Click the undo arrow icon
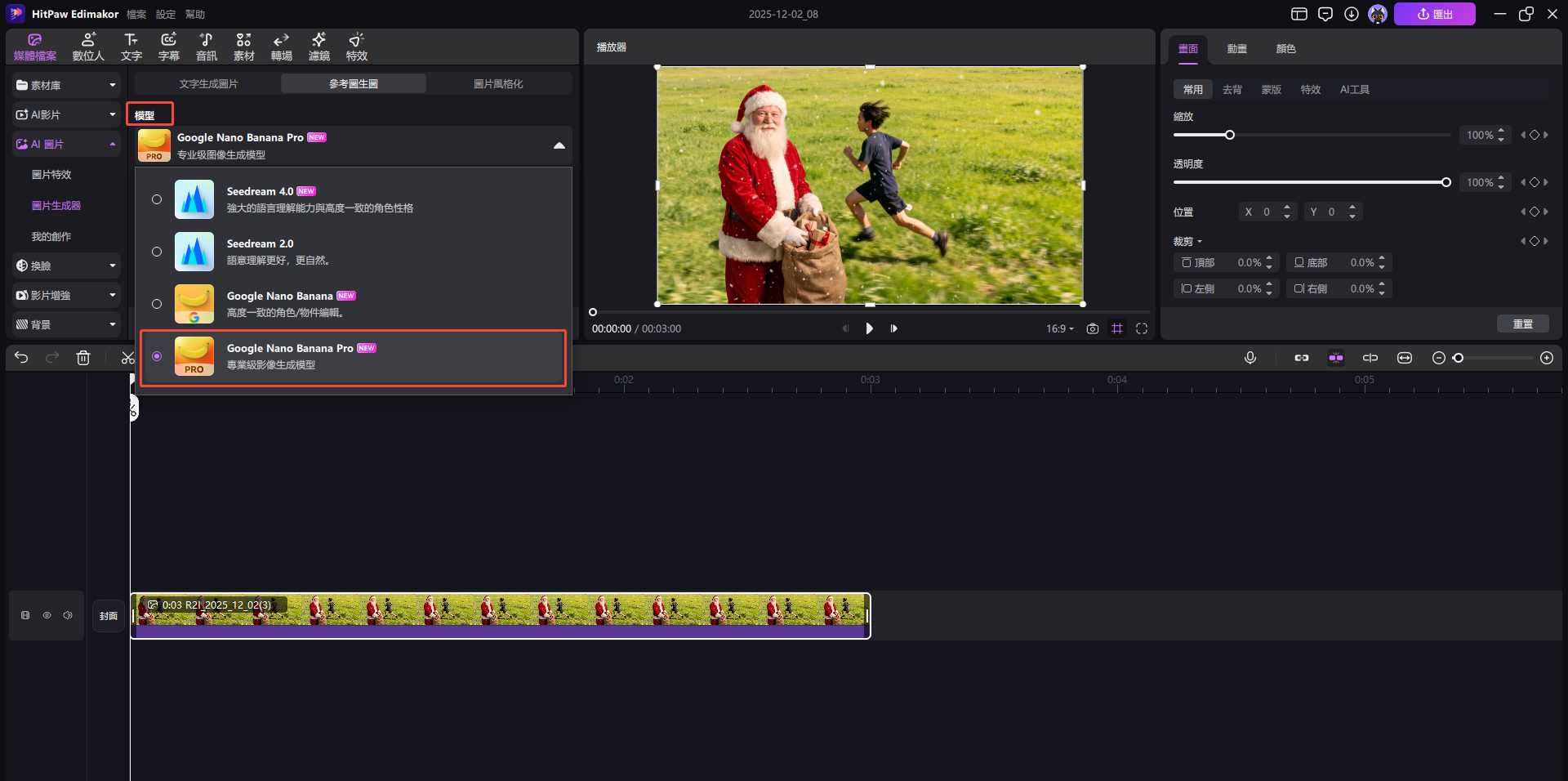This screenshot has width=1568, height=781. click(x=21, y=358)
